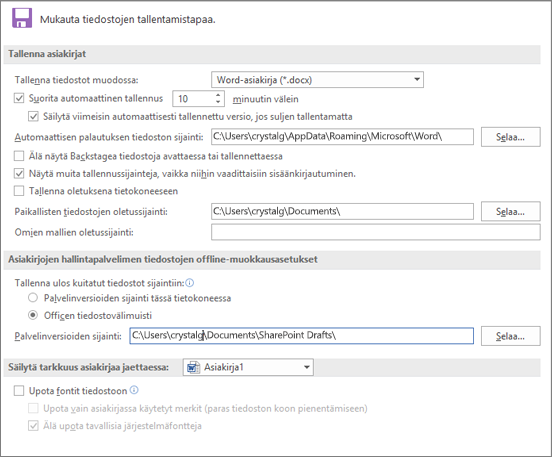552x457 pixels.
Task: Enable Älä näytä Backstagea tiedostoja avattaessa
Action: coord(19,156)
